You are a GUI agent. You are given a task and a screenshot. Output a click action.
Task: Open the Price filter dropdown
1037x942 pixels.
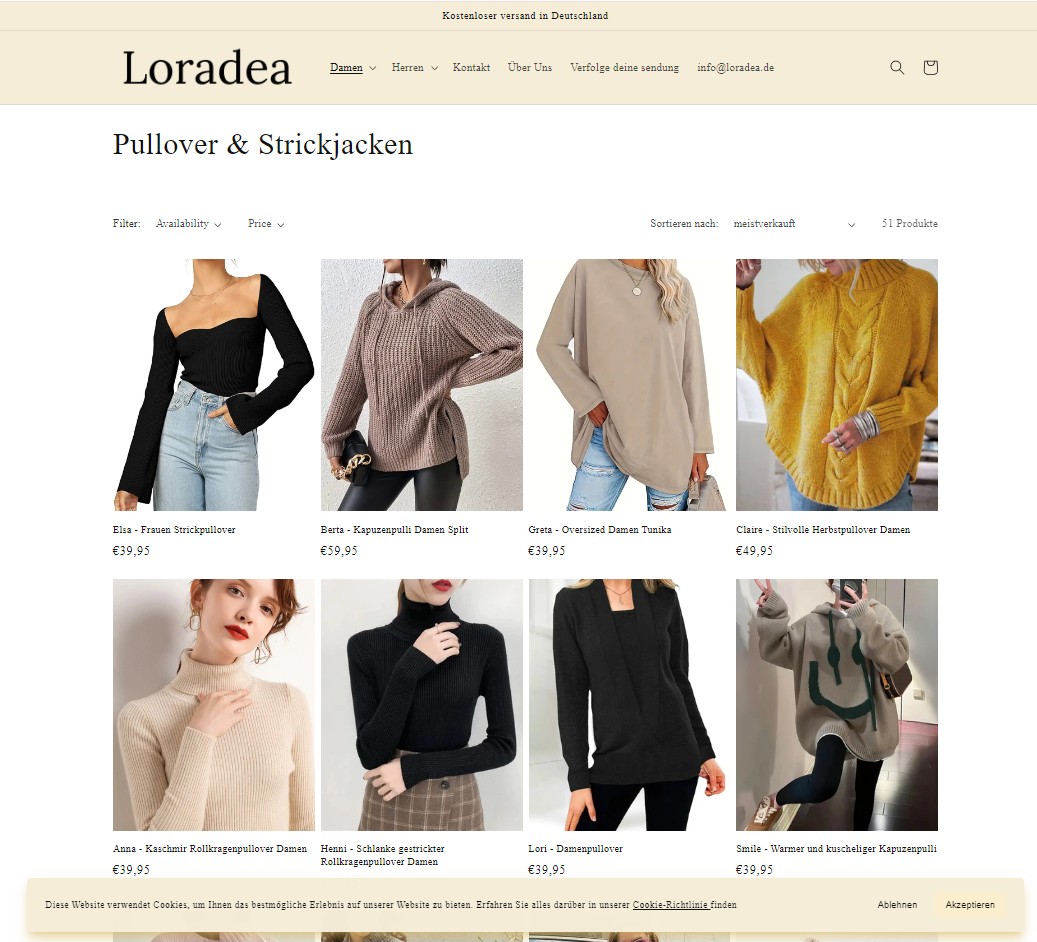tap(266, 224)
